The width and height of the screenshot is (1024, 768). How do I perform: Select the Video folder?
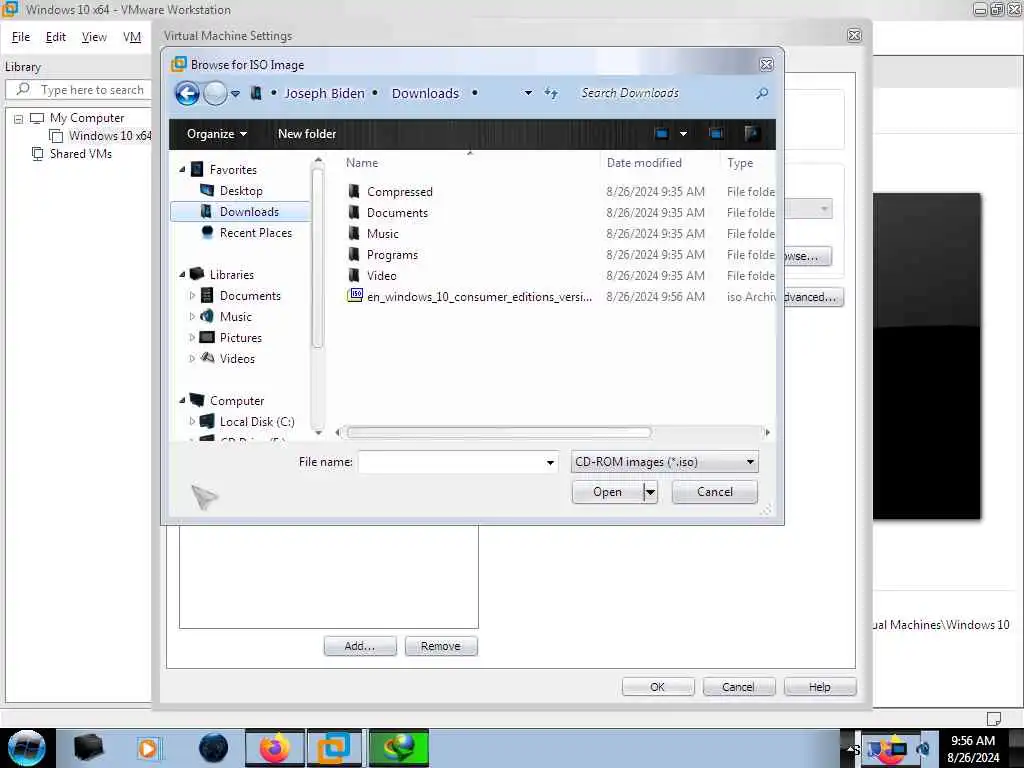381,276
